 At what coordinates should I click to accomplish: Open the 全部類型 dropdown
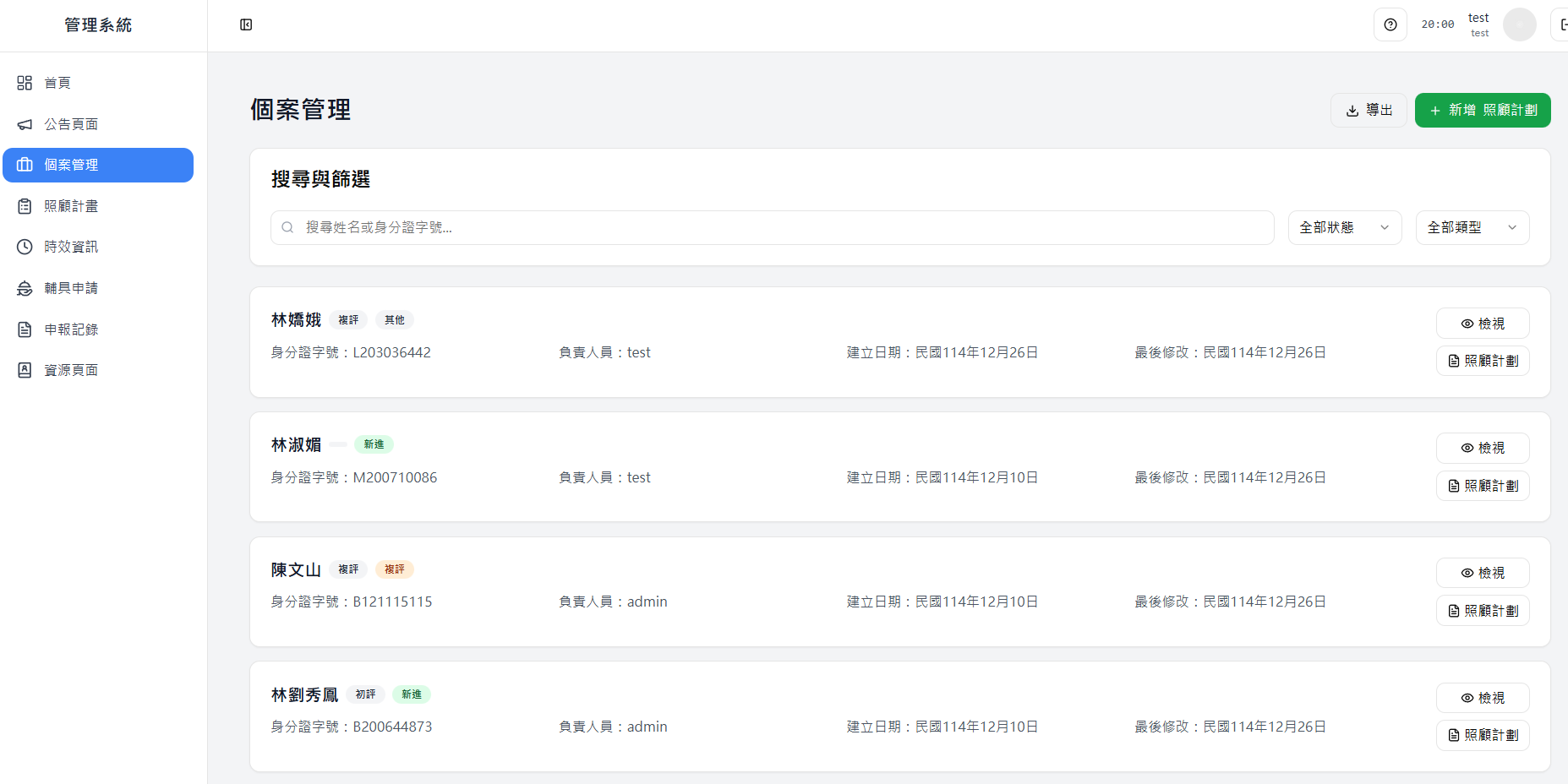coord(1472,227)
